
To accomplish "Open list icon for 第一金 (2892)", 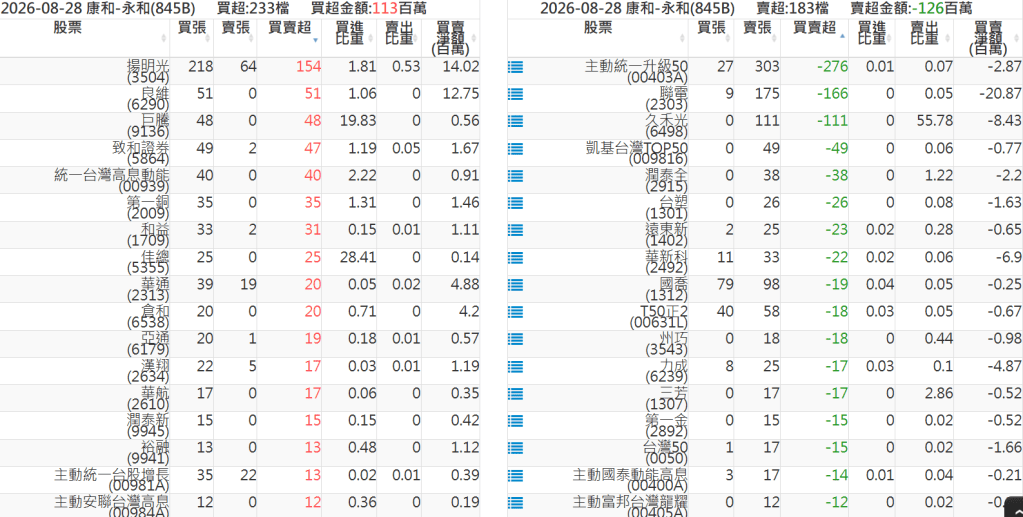I will point(515,421).
